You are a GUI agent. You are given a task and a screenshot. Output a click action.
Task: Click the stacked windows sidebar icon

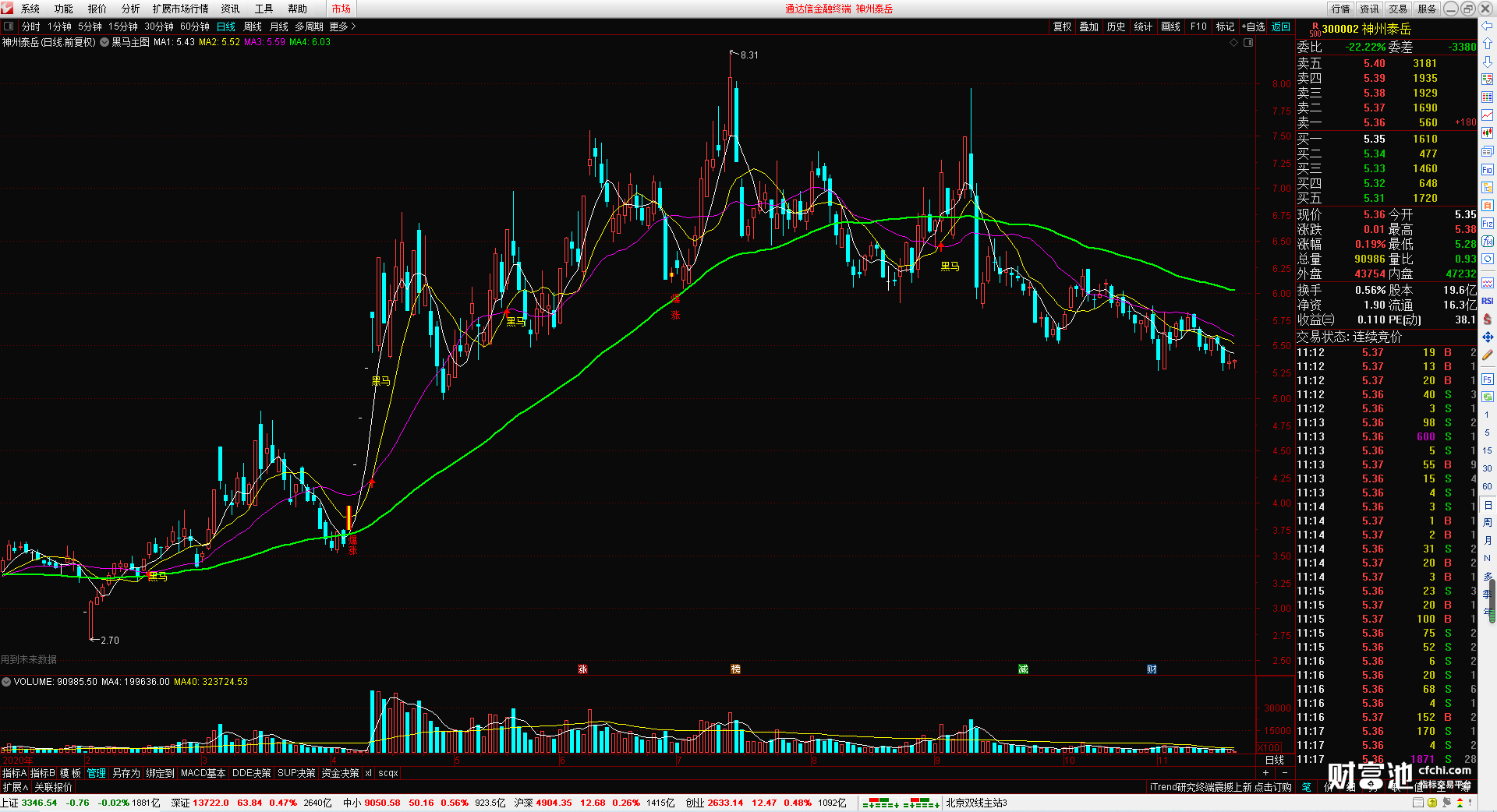pyautogui.click(x=1487, y=151)
